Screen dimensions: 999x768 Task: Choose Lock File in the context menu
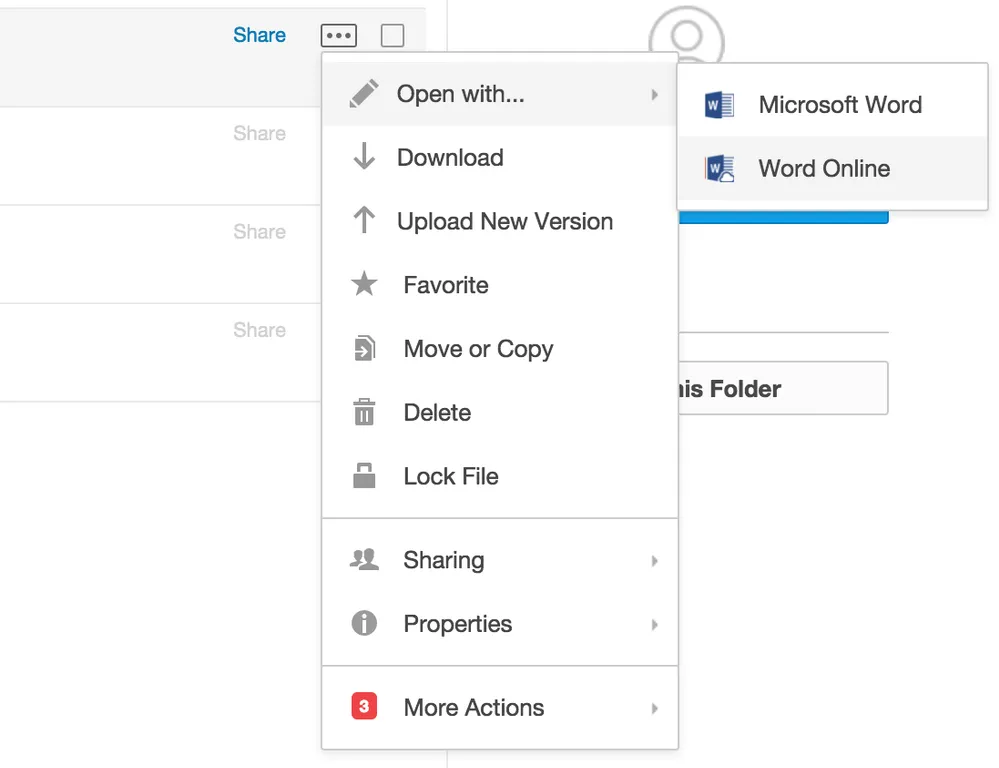coord(450,477)
